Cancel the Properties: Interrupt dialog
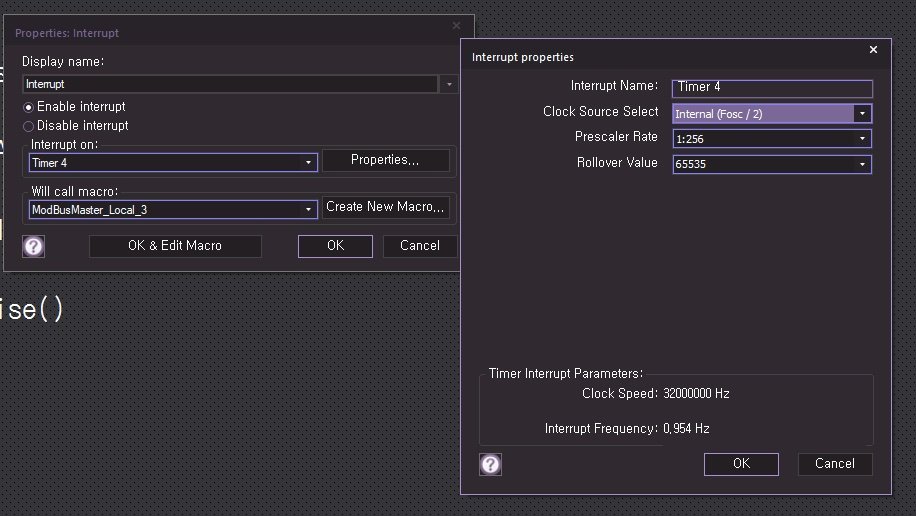This screenshot has height=516, width=916. (419, 246)
